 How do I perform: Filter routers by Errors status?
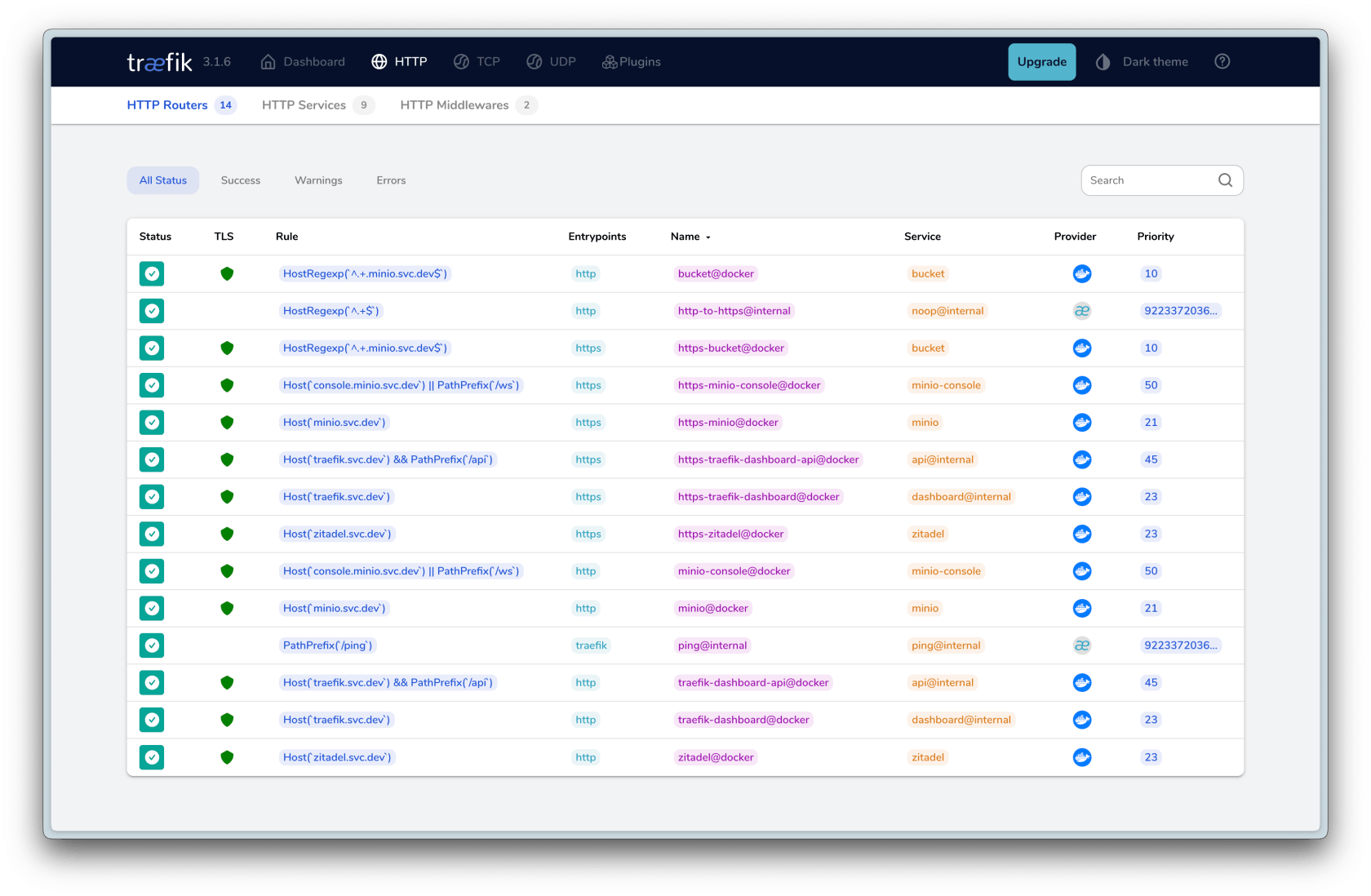coord(391,180)
